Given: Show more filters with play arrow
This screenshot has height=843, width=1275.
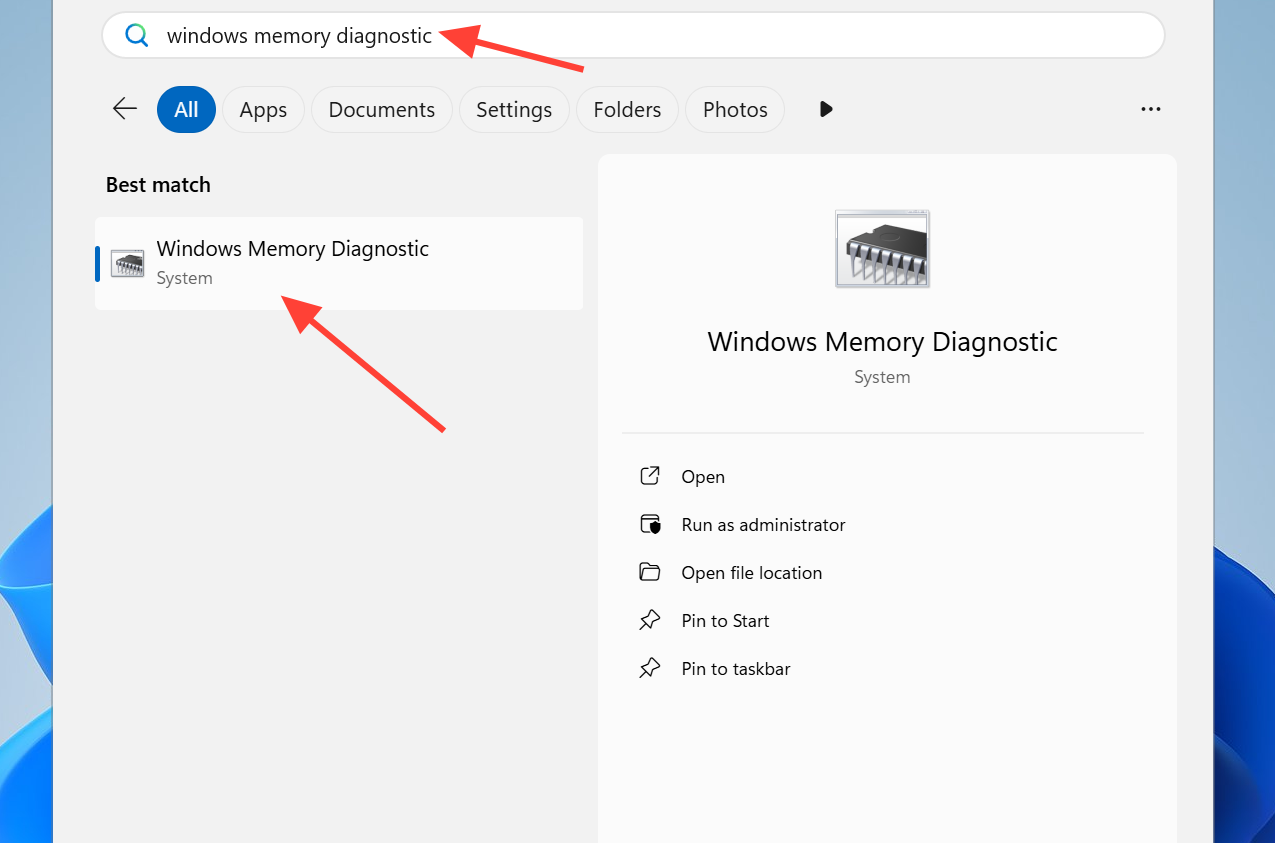Looking at the screenshot, I should (826, 109).
